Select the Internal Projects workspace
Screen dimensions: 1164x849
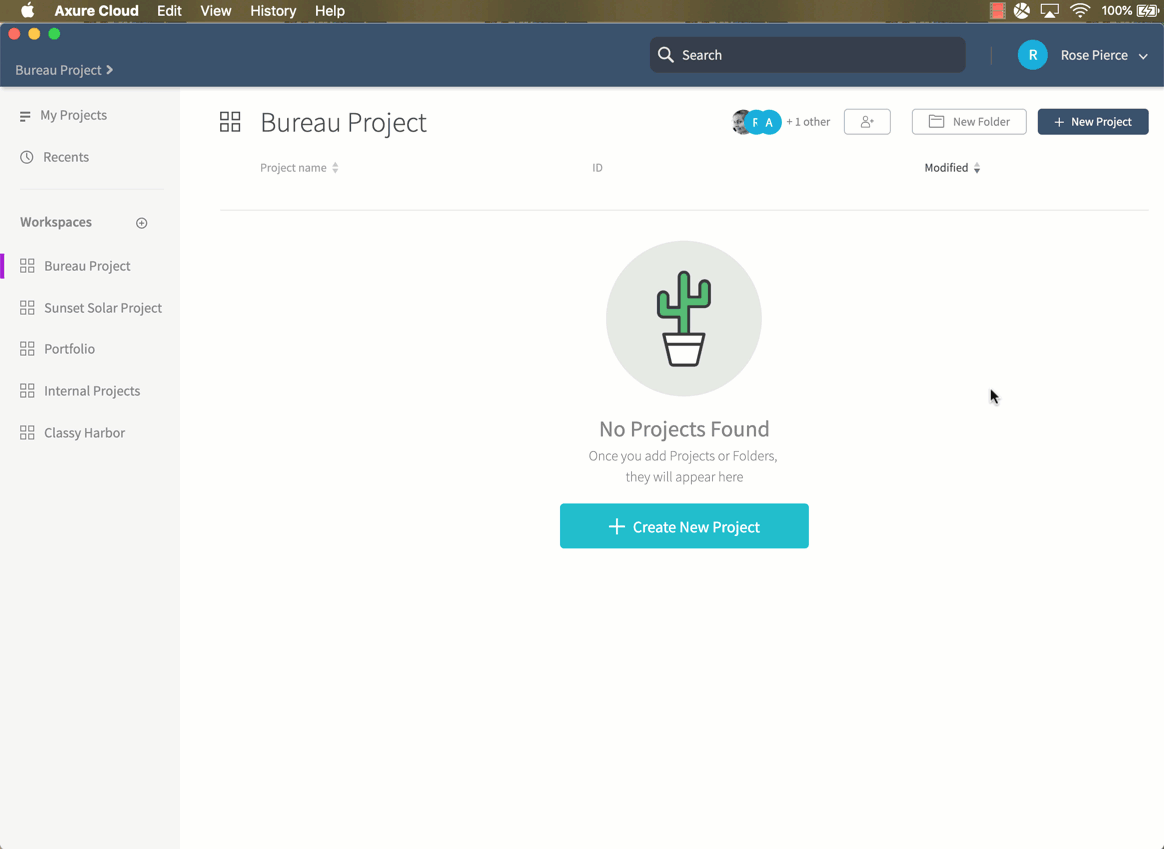tap(92, 391)
